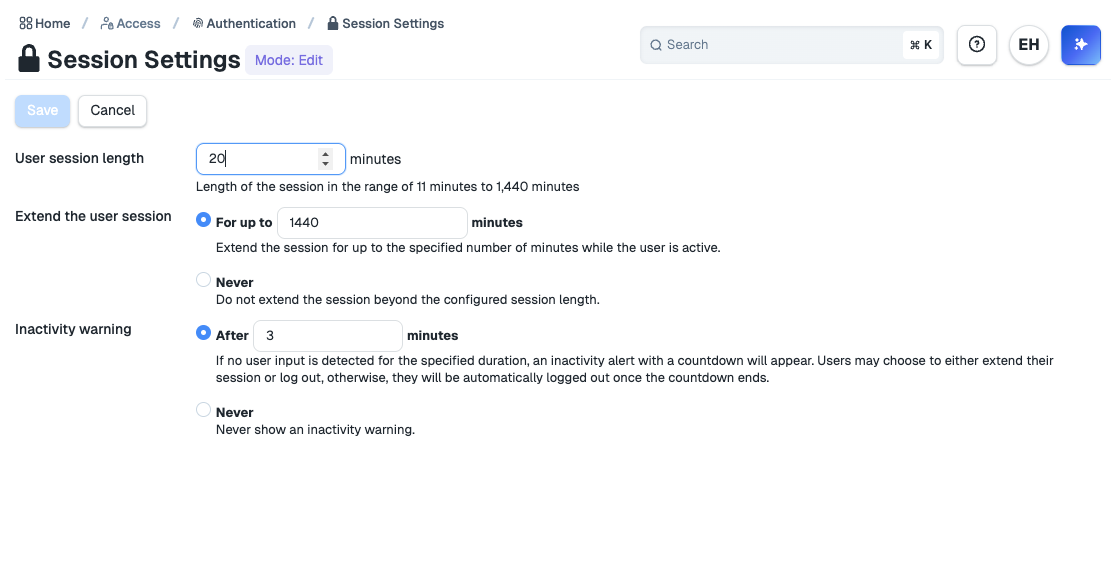Open the EH account avatar menu
This screenshot has height=584, width=1114.
[x=1029, y=45]
